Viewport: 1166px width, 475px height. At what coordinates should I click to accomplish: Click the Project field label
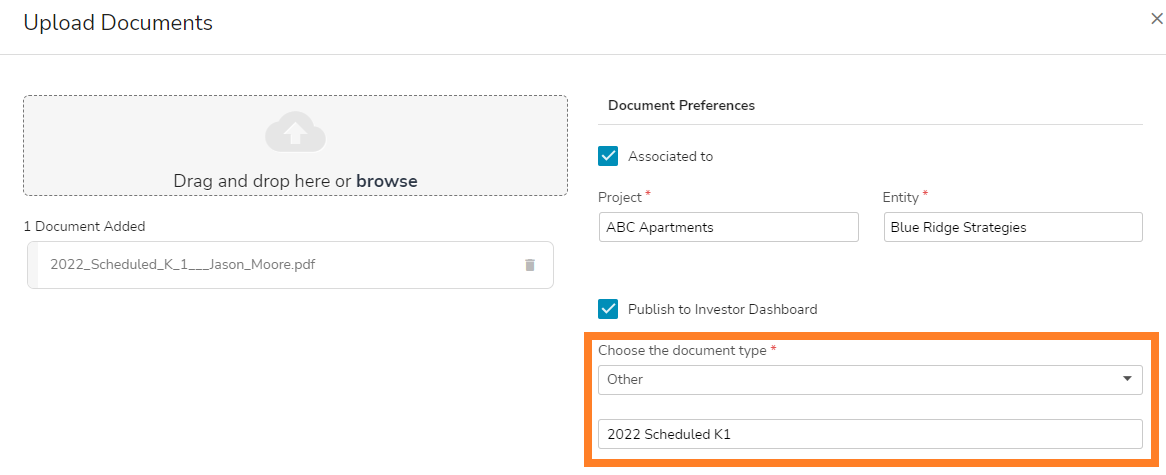pyautogui.click(x=619, y=197)
